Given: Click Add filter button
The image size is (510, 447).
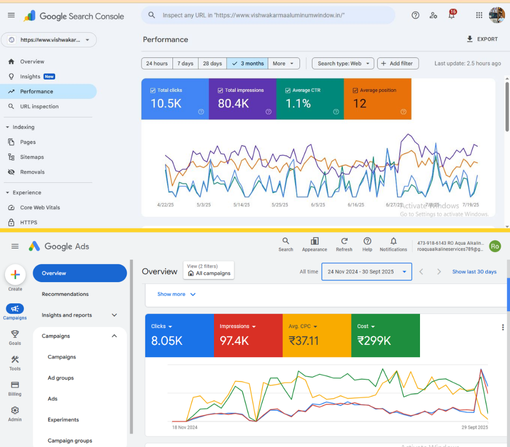Looking at the screenshot, I should coord(398,63).
